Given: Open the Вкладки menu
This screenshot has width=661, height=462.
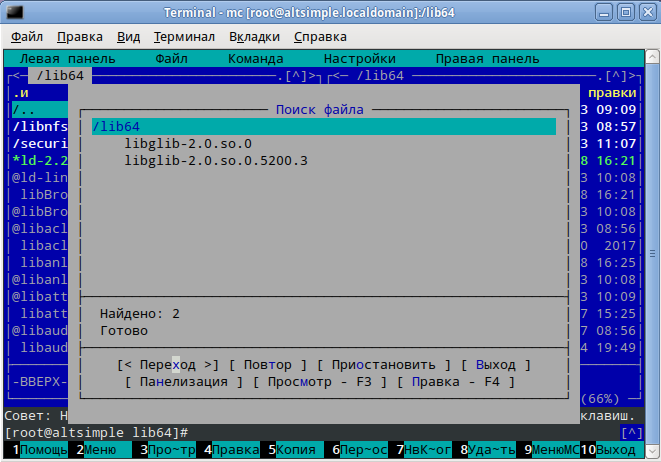Looking at the screenshot, I should 254,37.
